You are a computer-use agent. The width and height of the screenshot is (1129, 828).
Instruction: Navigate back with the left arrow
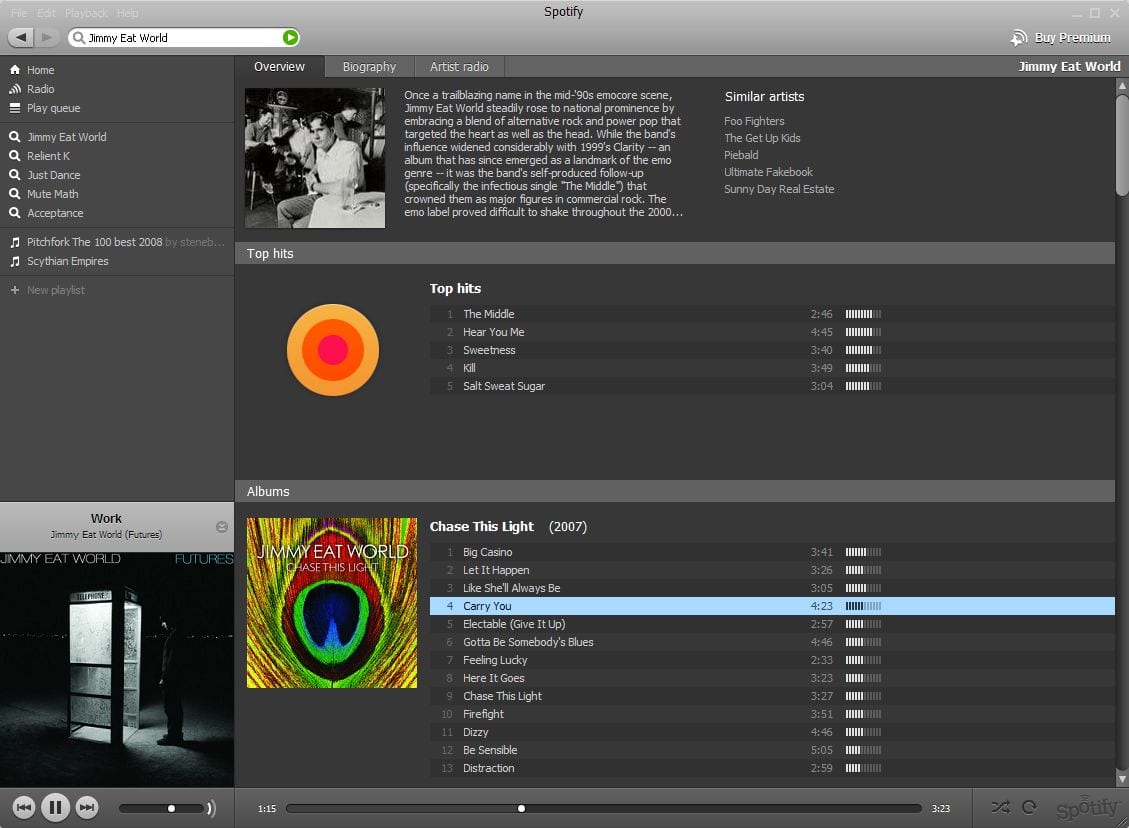point(21,38)
